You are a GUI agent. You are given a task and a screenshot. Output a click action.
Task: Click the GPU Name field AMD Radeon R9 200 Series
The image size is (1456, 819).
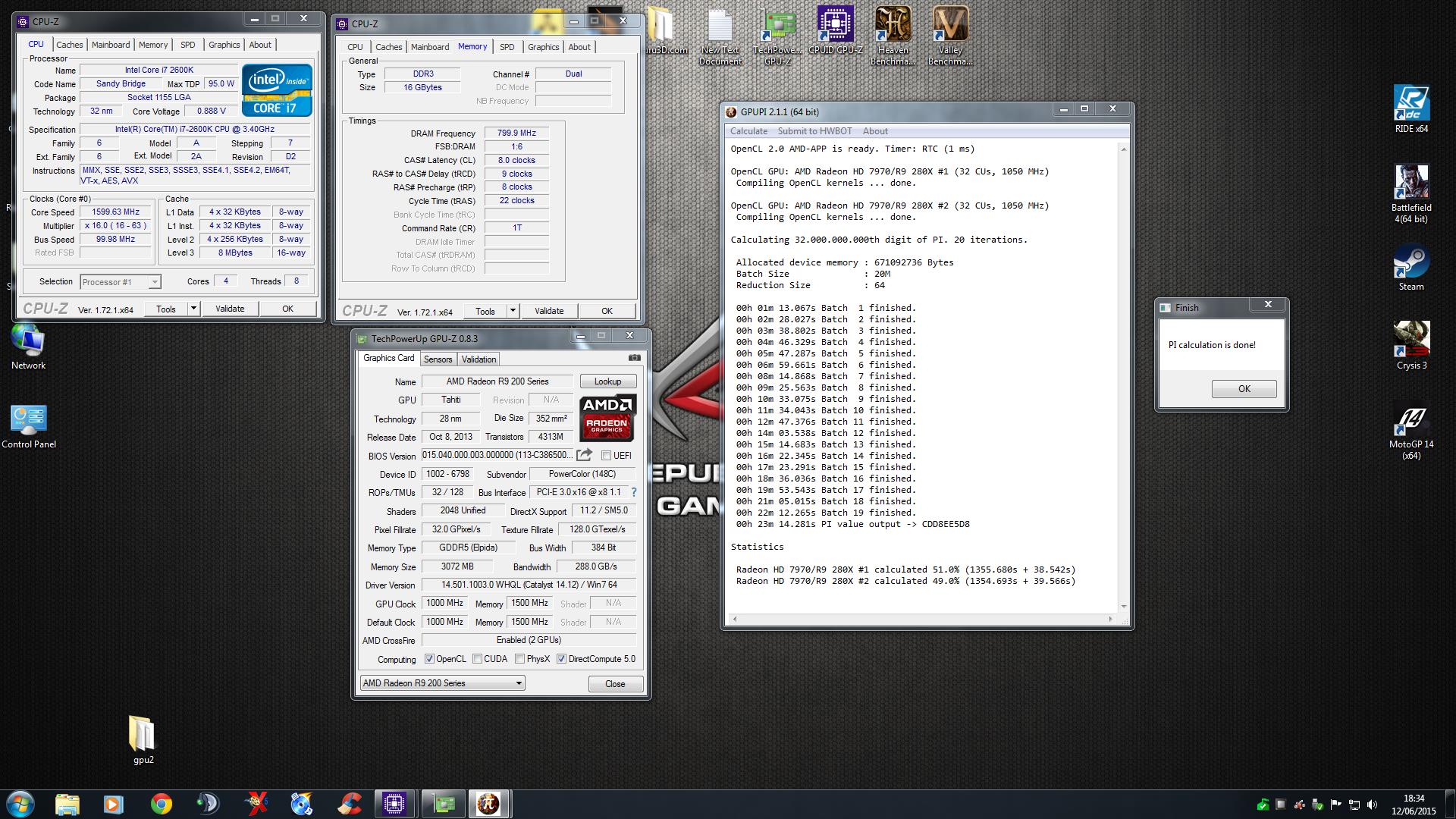pos(497,381)
